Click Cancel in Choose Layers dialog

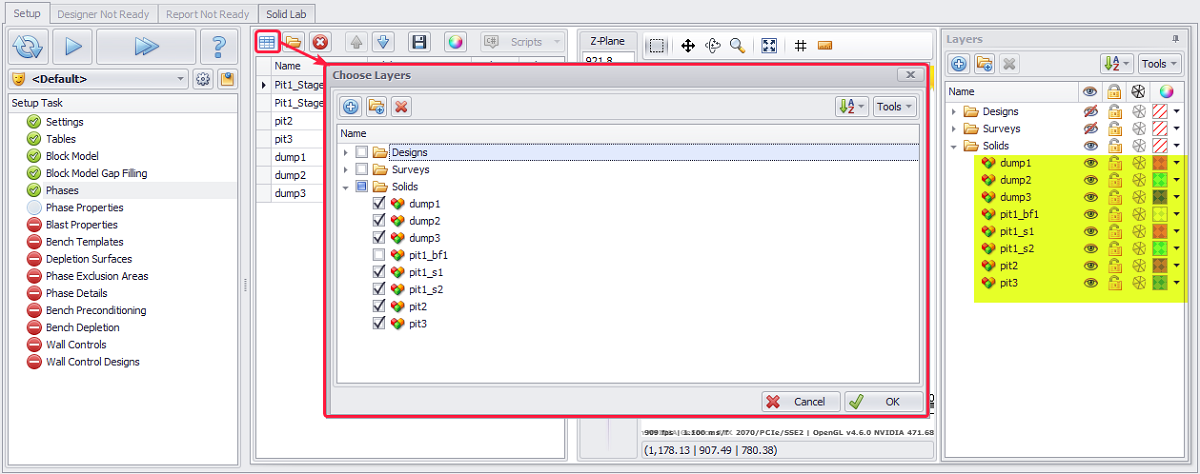coord(800,401)
